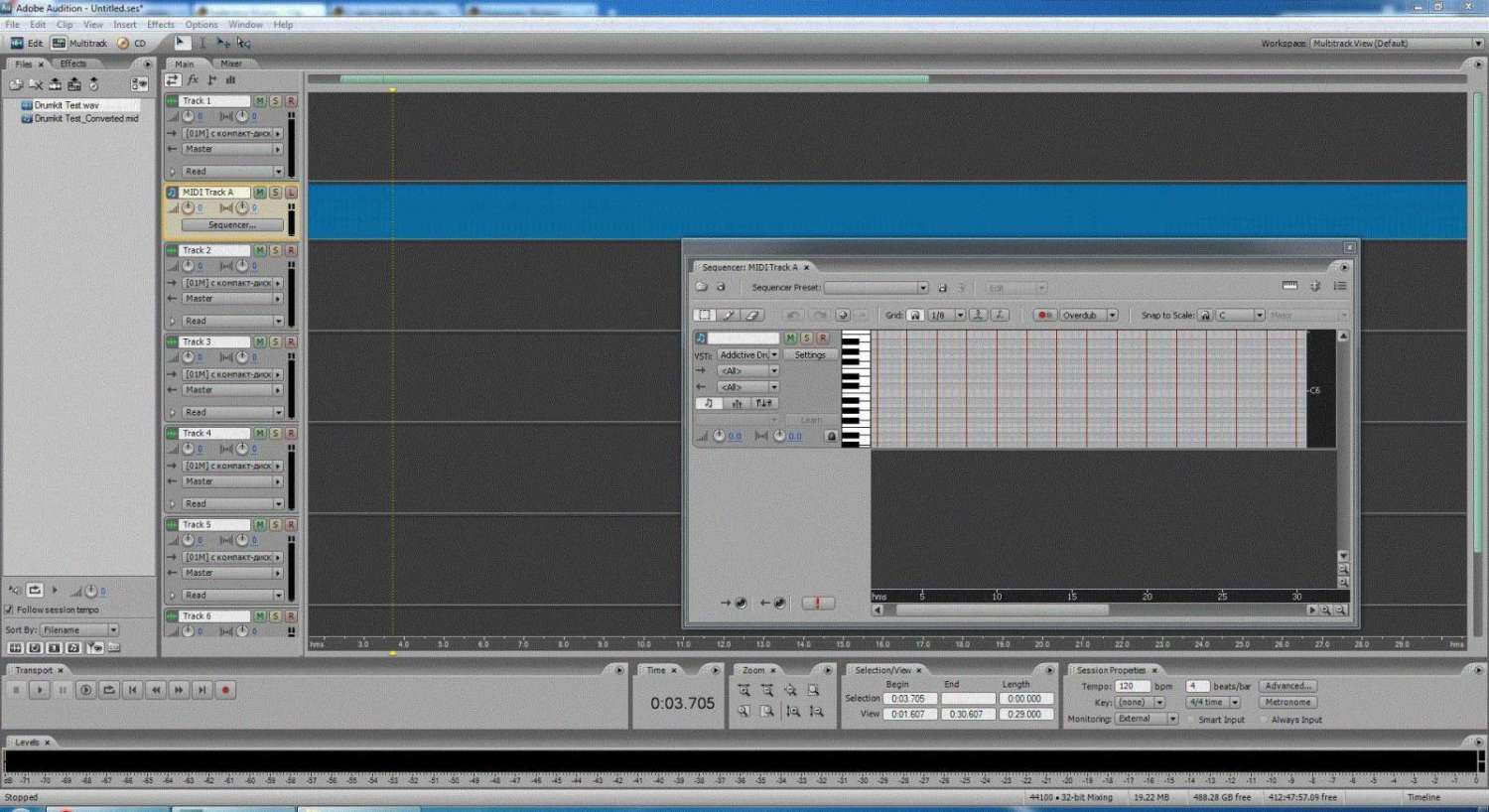Viewport: 1489px width, 812px height.
Task: Open the Monitoring External dropdown
Action: click(1147, 719)
